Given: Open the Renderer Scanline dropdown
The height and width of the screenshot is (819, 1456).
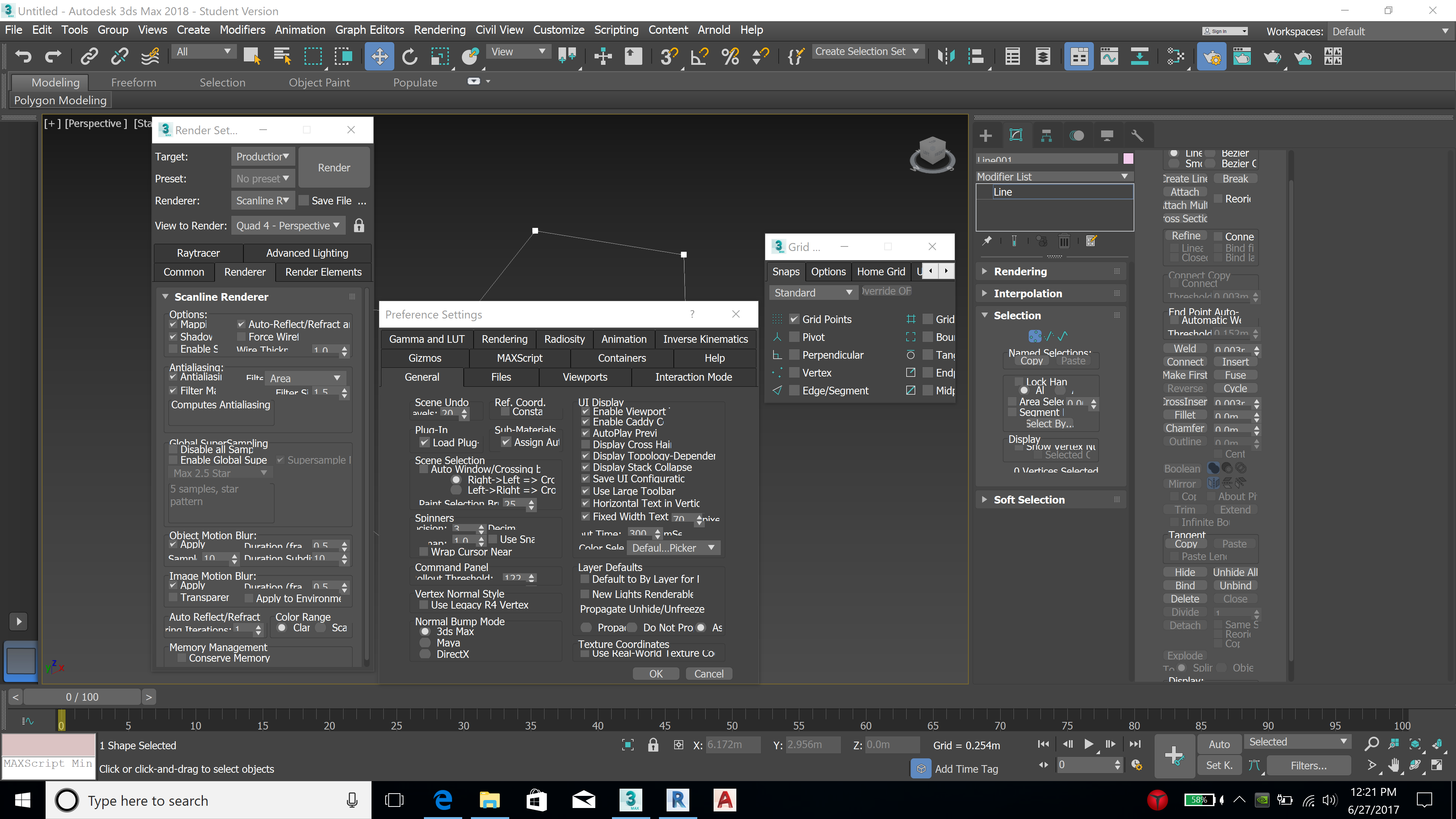Looking at the screenshot, I should click(262, 201).
